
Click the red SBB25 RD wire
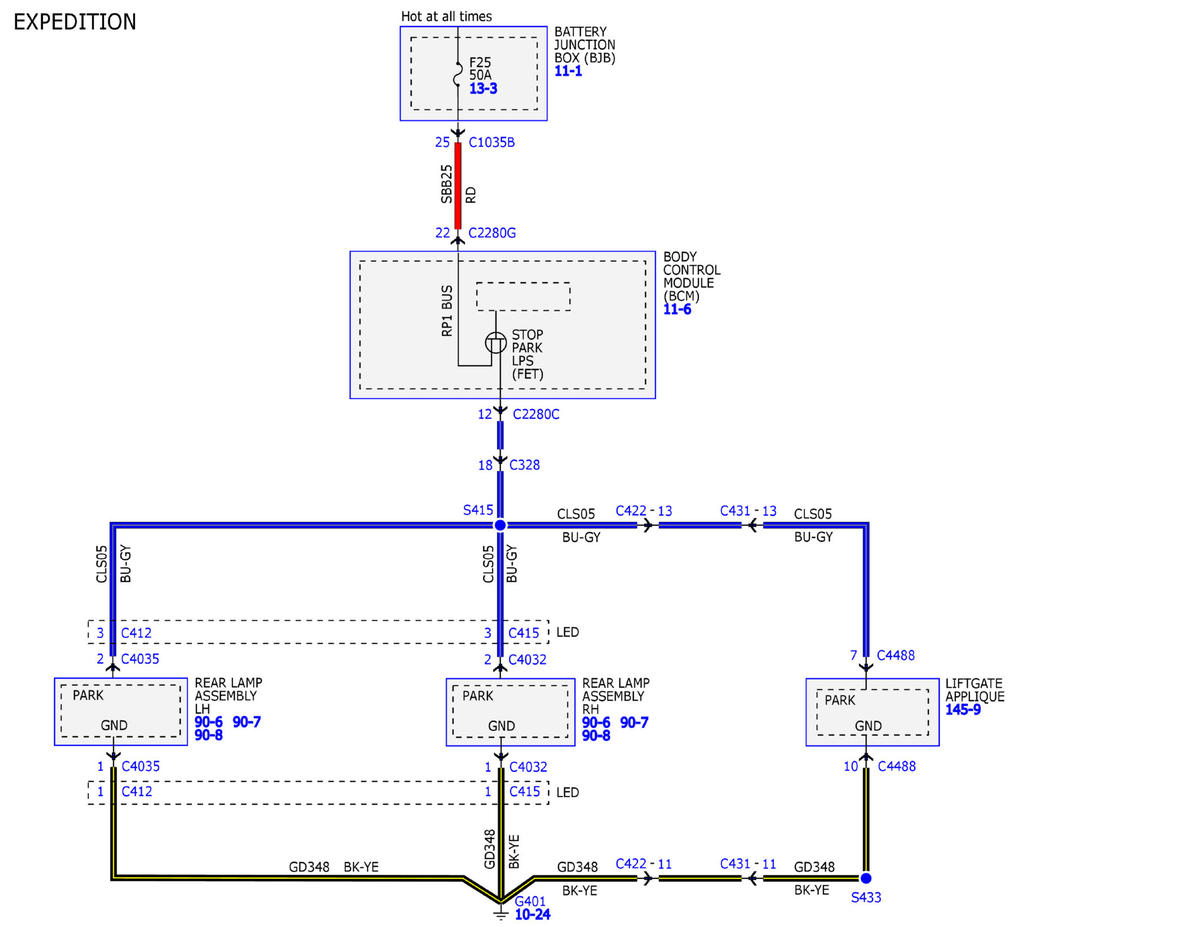coord(458,187)
